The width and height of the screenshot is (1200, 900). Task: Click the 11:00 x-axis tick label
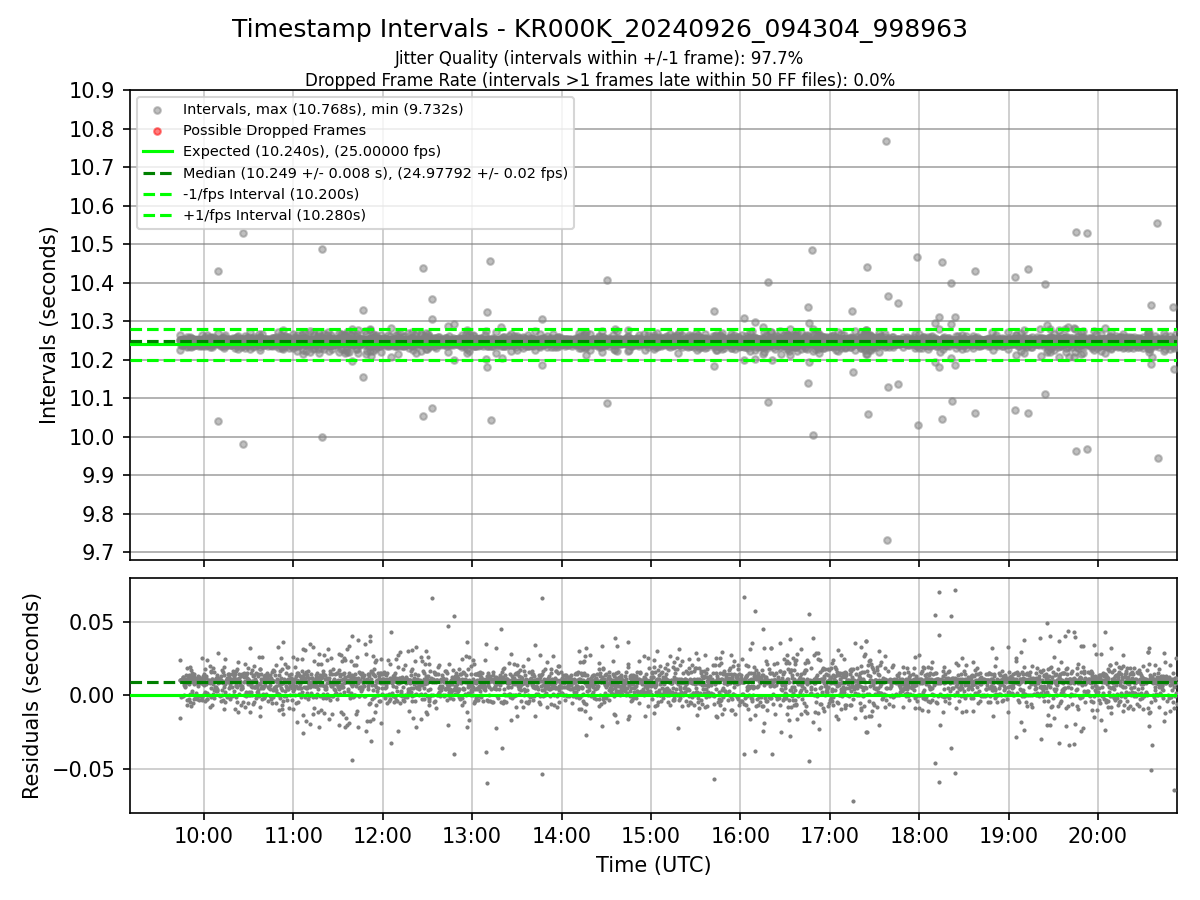point(293,835)
